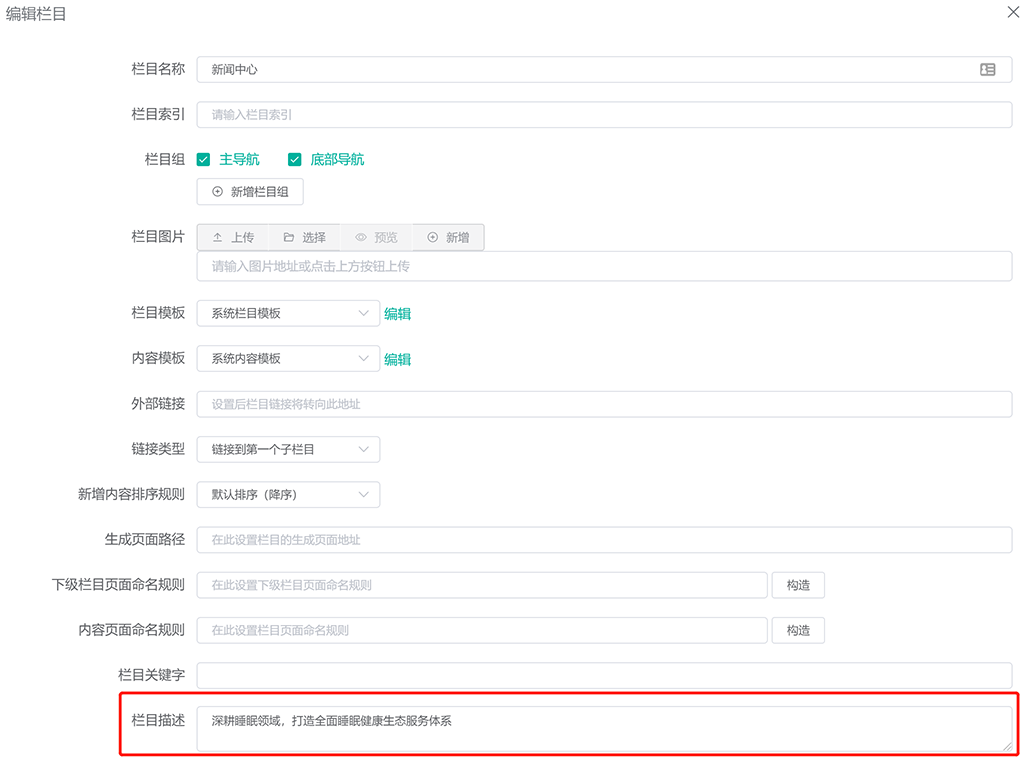The width and height of the screenshot is (1024, 757).
Task: Click the 新增 image button
Action: tap(448, 238)
